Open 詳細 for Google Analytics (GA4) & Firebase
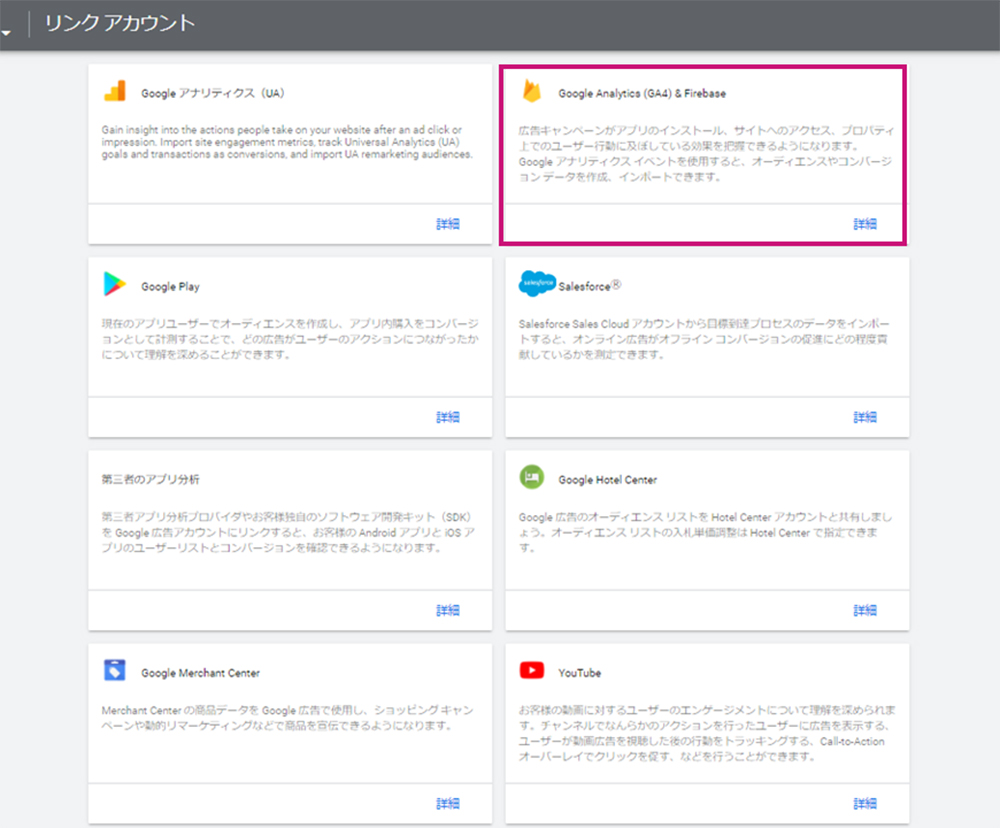Image resolution: width=1000 pixels, height=828 pixels. click(865, 224)
